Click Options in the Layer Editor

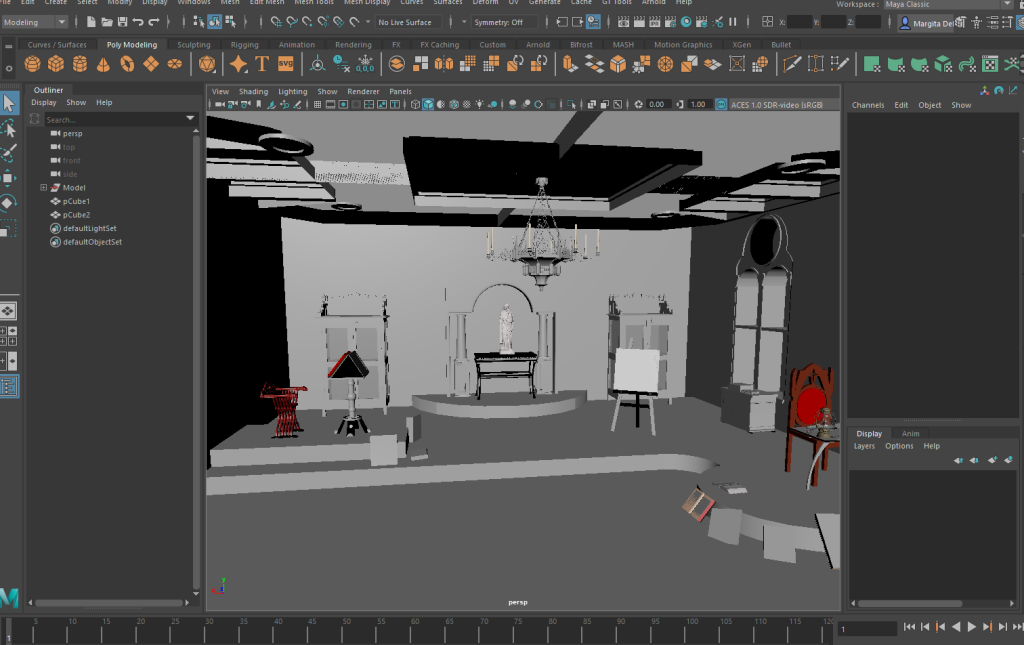click(x=899, y=446)
